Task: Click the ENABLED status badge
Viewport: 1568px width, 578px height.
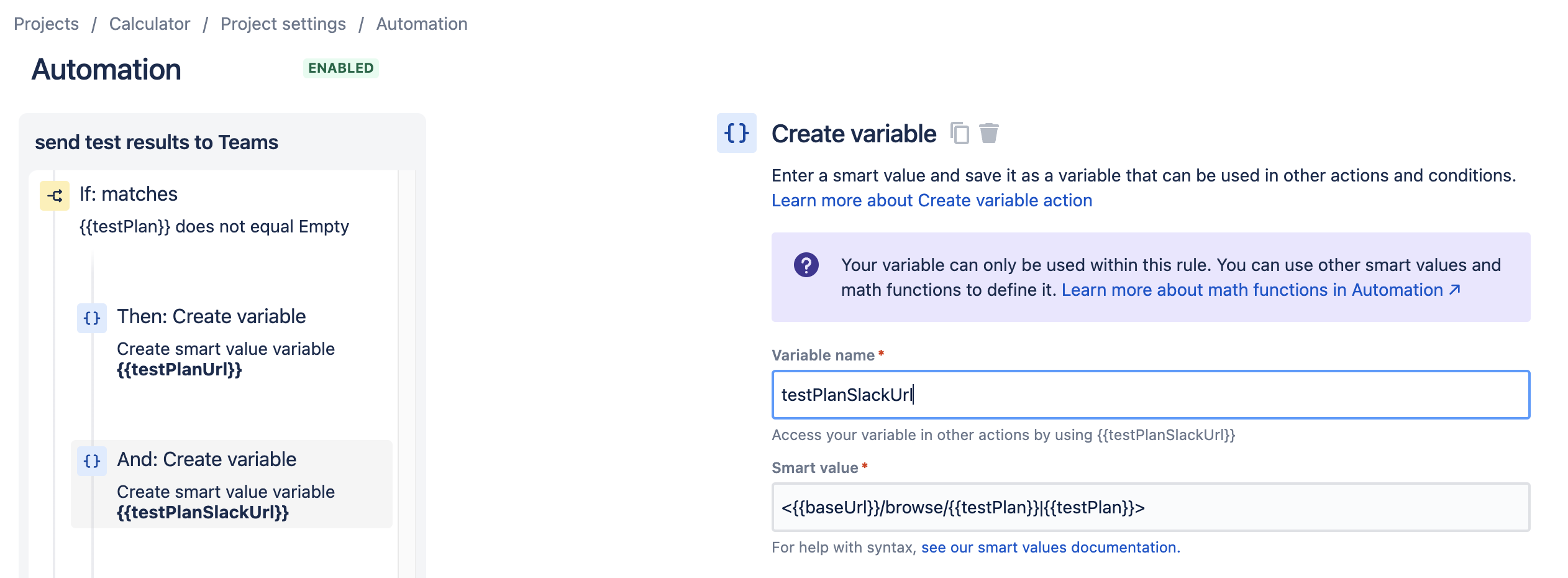Action: [x=341, y=68]
